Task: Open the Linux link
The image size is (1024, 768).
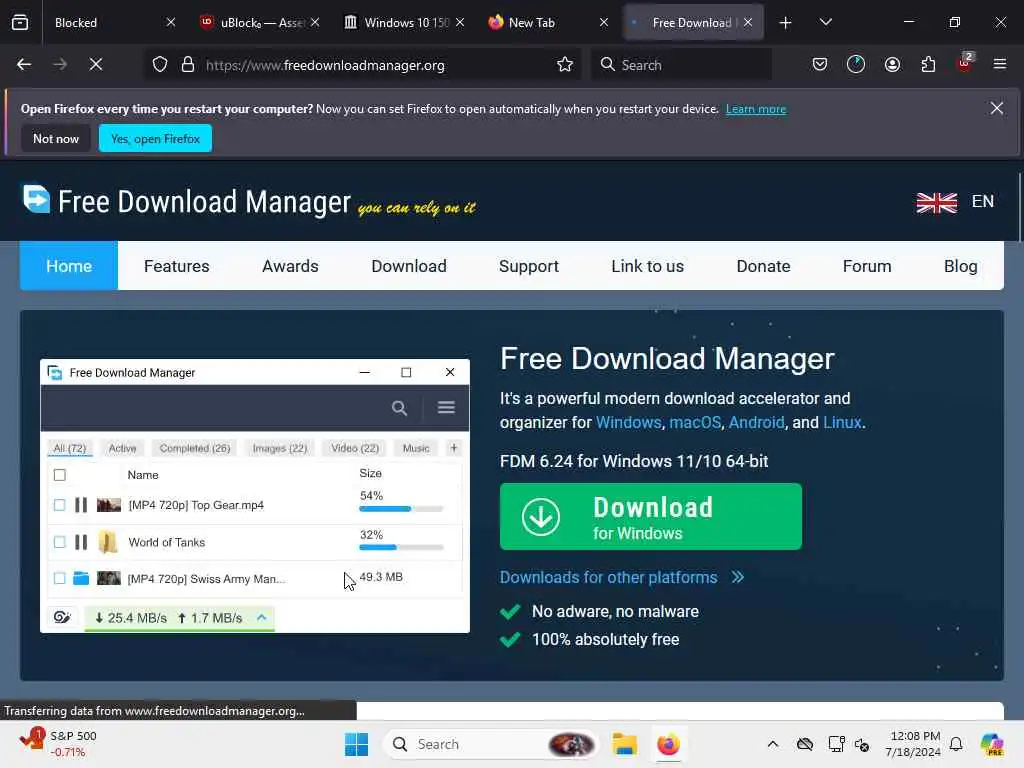Action: tap(842, 423)
